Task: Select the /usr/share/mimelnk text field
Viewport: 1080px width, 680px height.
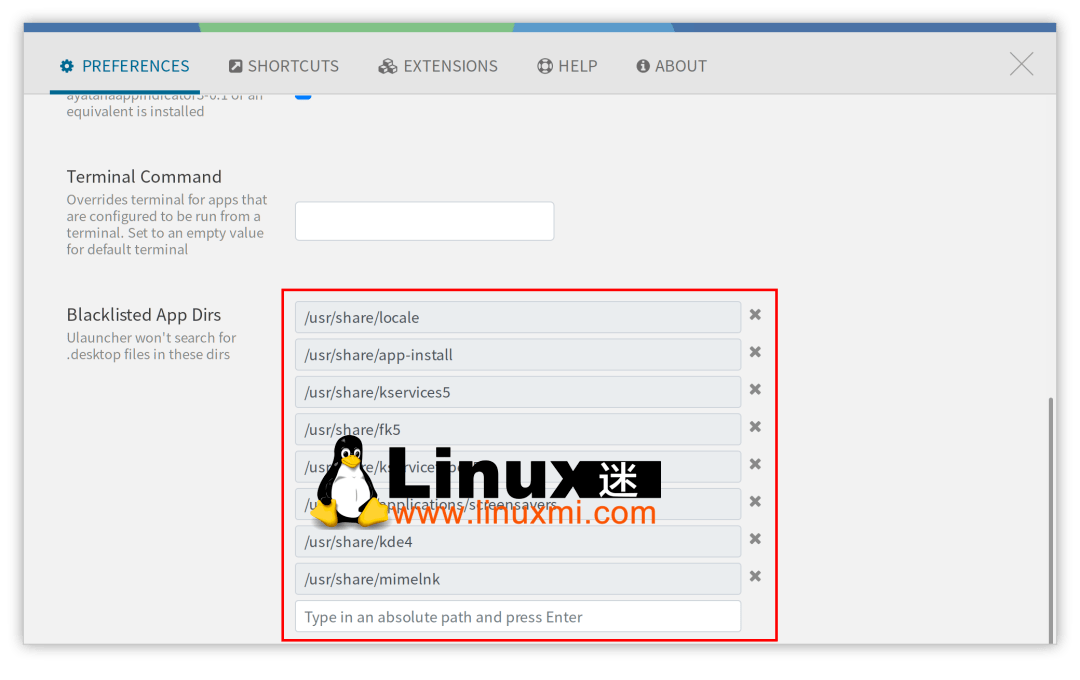Action: [517, 578]
